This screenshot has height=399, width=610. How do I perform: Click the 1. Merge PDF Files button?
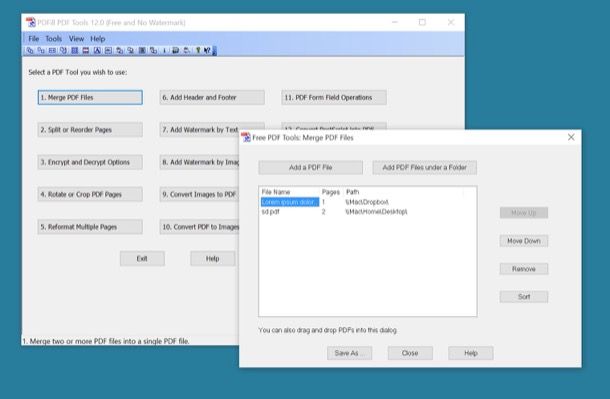coord(90,98)
